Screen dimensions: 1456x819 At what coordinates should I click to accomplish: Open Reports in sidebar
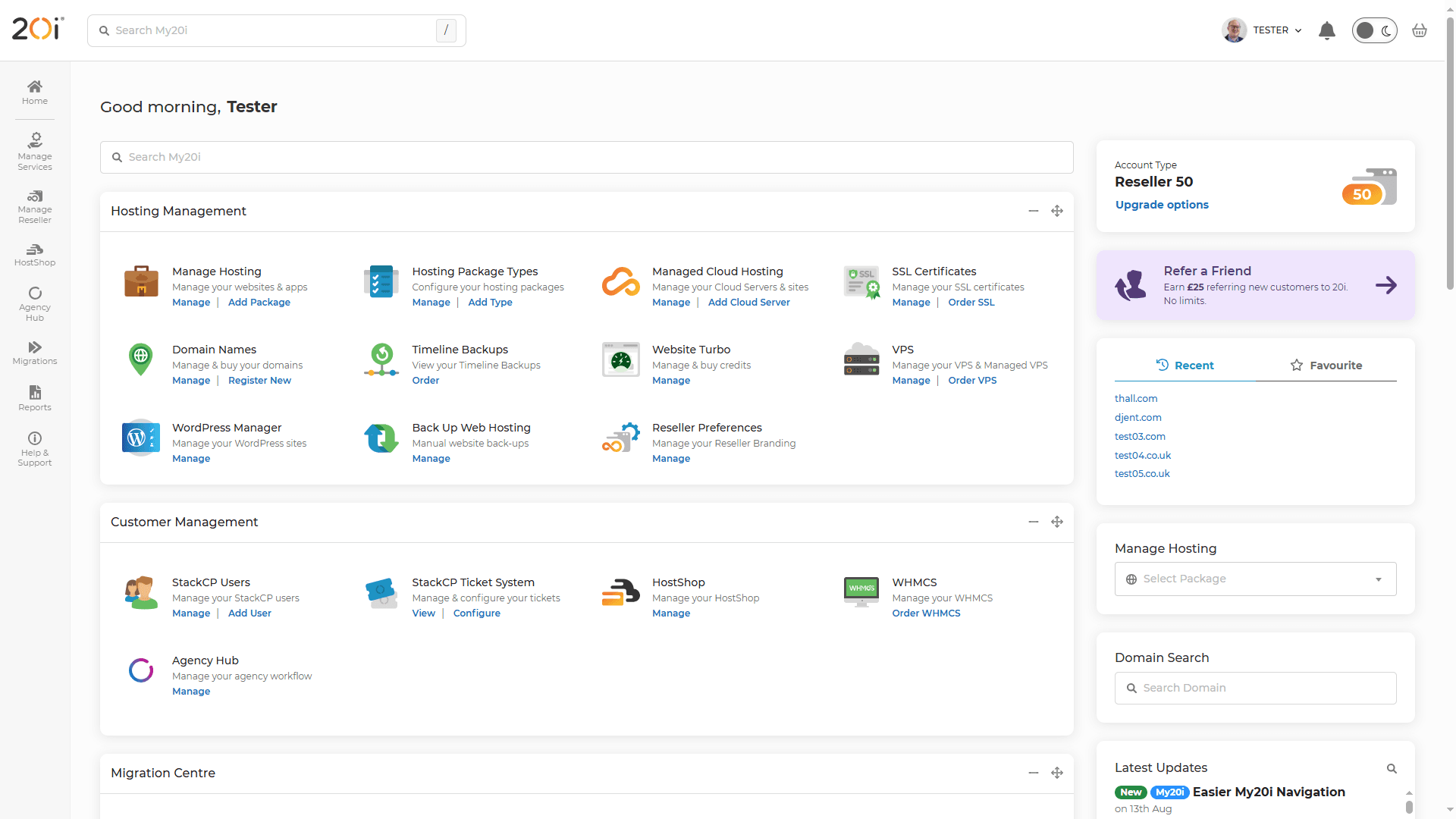click(x=35, y=398)
